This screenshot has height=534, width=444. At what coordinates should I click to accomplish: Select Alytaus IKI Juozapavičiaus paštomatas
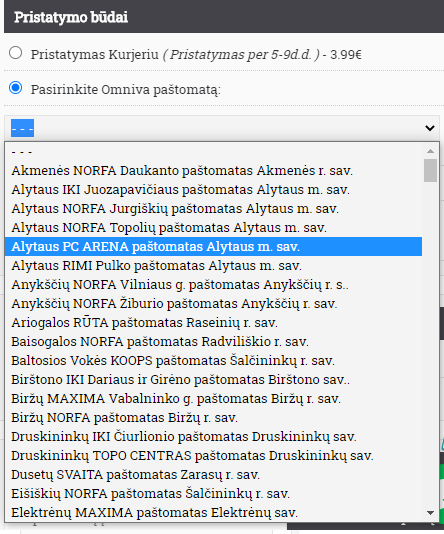213,189
